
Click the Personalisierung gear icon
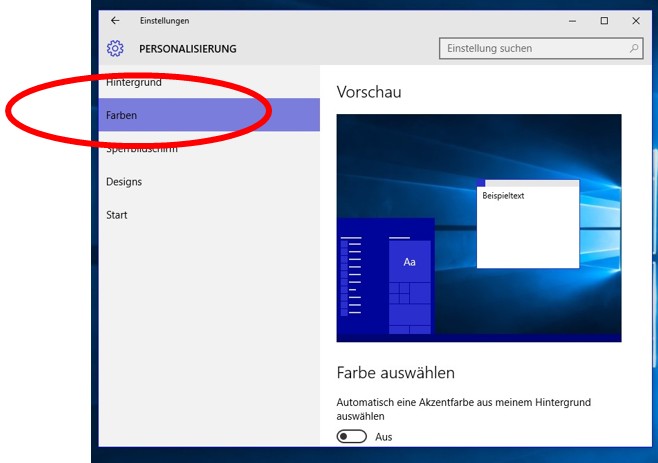[115, 48]
